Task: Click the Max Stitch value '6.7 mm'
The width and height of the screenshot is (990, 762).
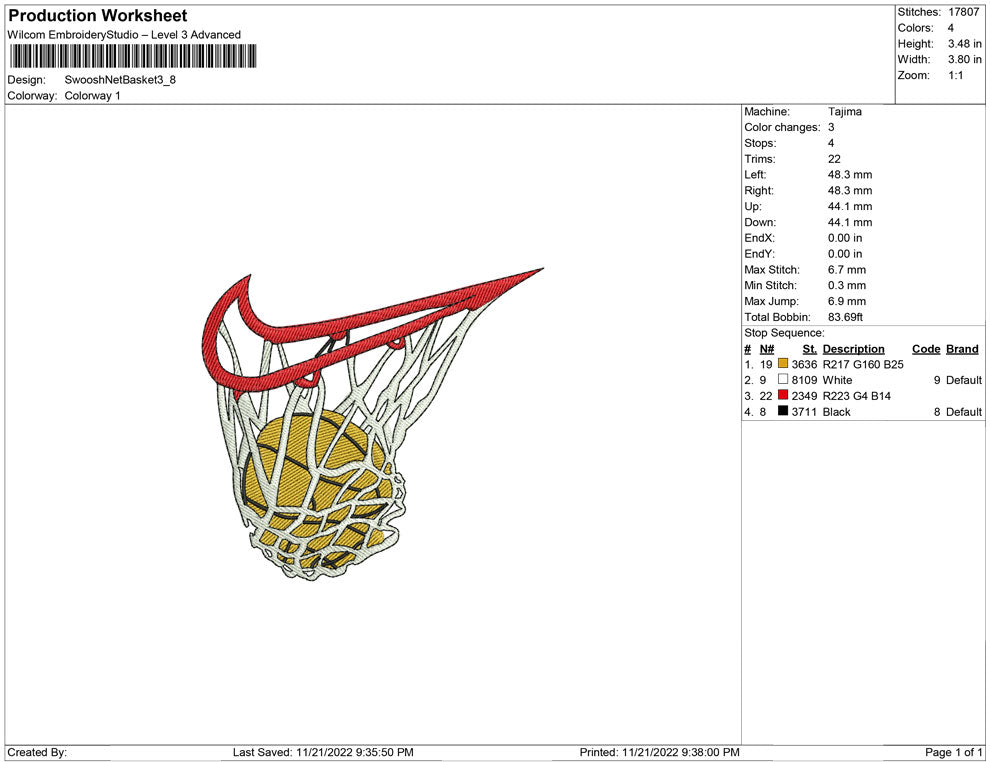Action: tap(847, 269)
